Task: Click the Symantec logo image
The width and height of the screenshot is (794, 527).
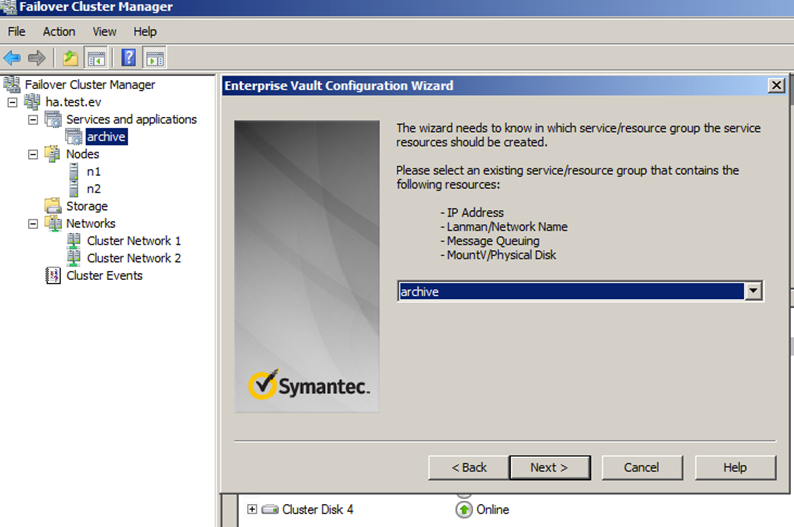Action: click(x=309, y=385)
